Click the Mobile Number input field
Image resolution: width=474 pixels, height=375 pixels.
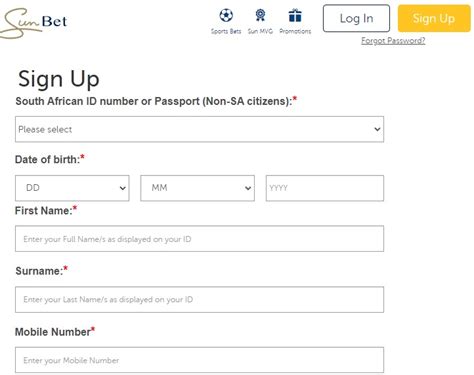pos(199,360)
